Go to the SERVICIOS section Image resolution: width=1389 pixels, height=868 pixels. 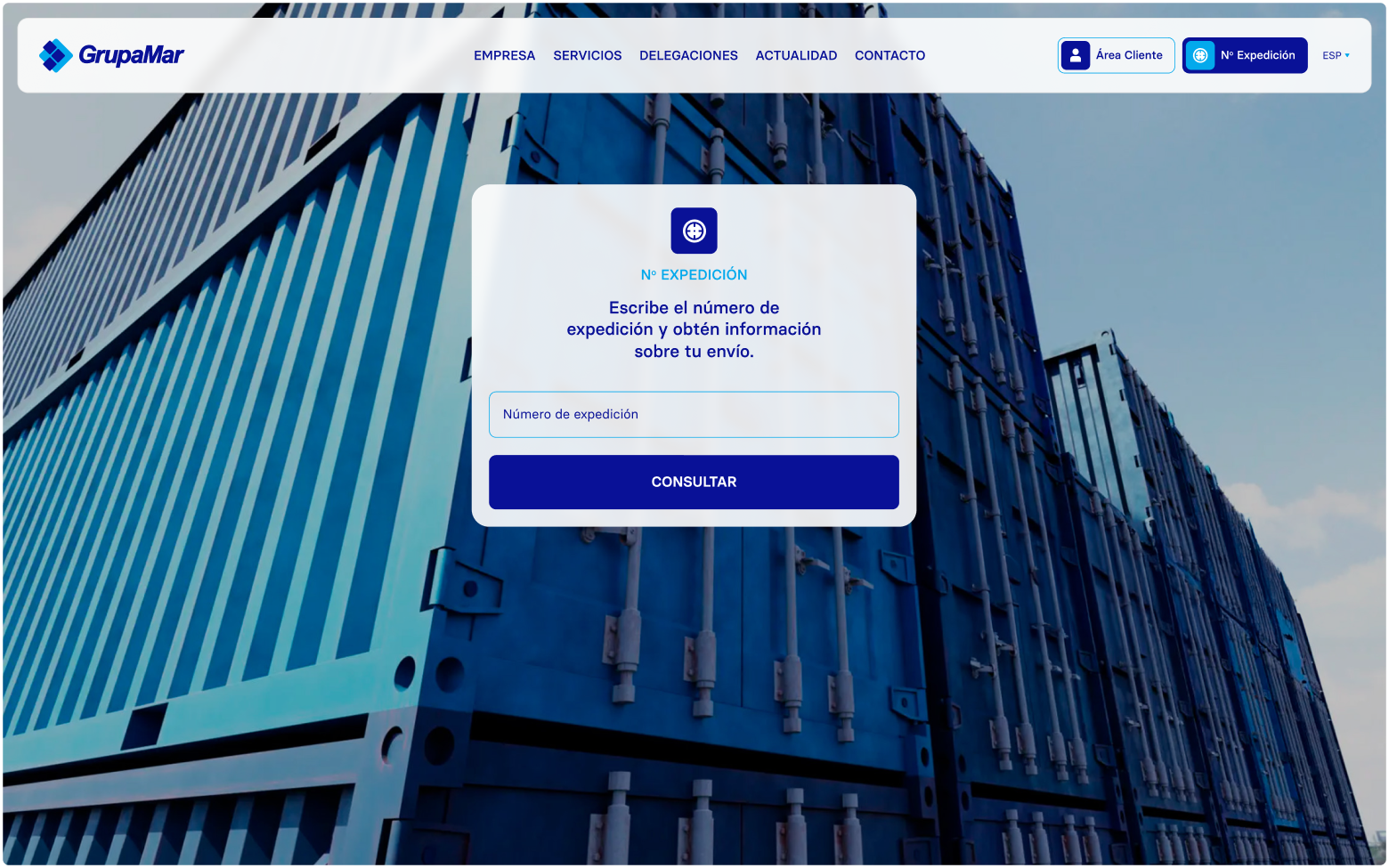point(587,55)
